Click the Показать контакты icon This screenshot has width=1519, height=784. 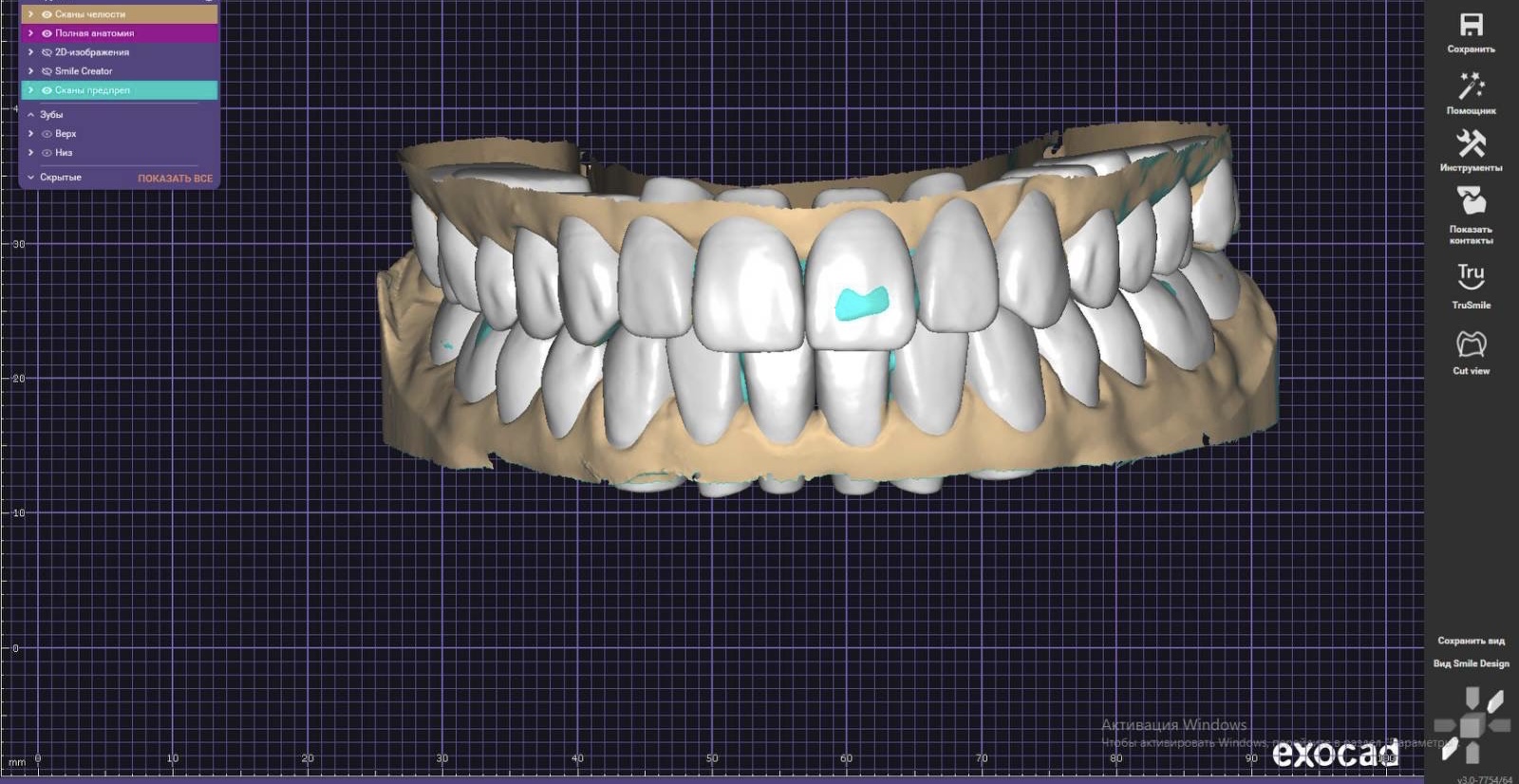[x=1471, y=201]
